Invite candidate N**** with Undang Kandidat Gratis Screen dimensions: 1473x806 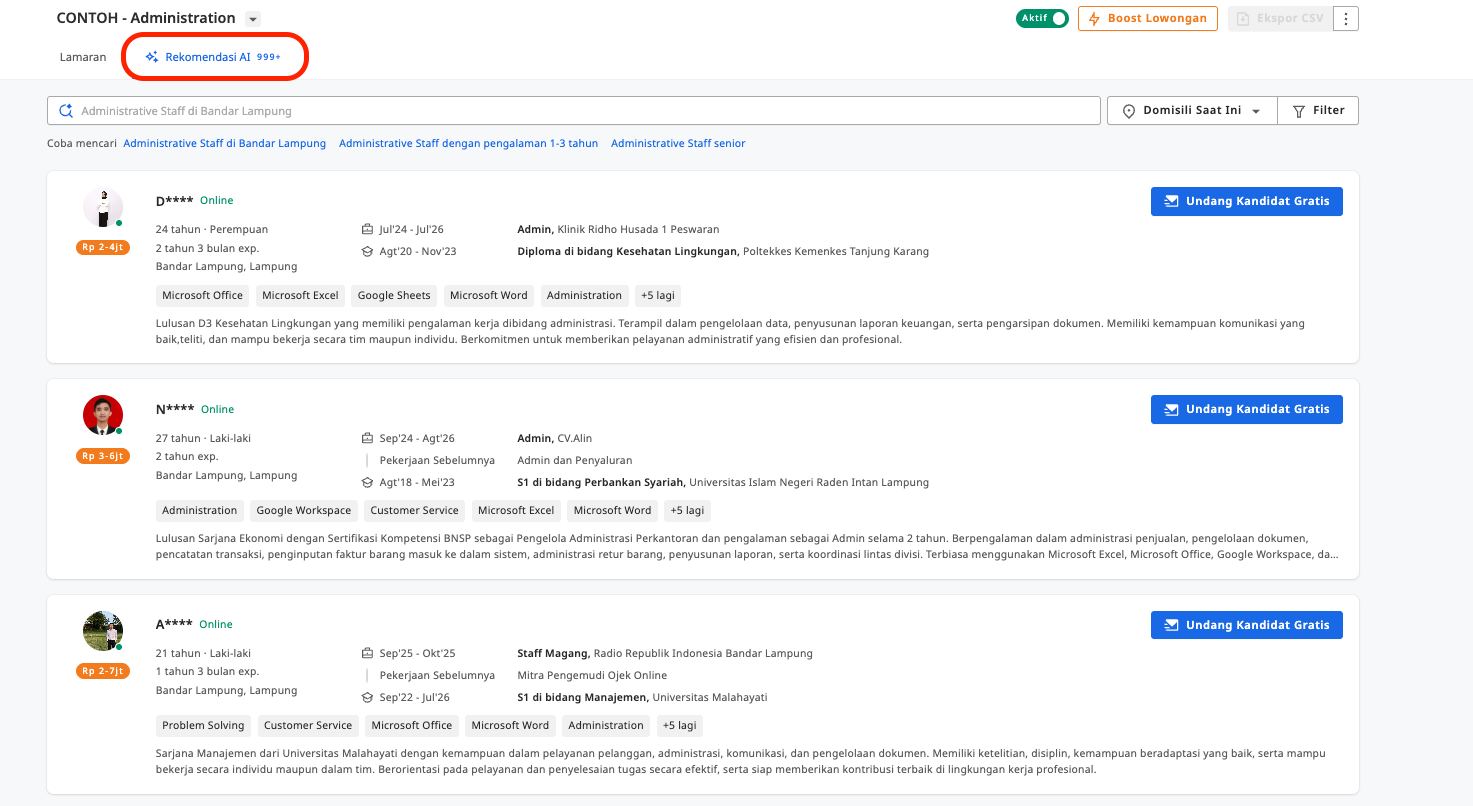[1247, 409]
